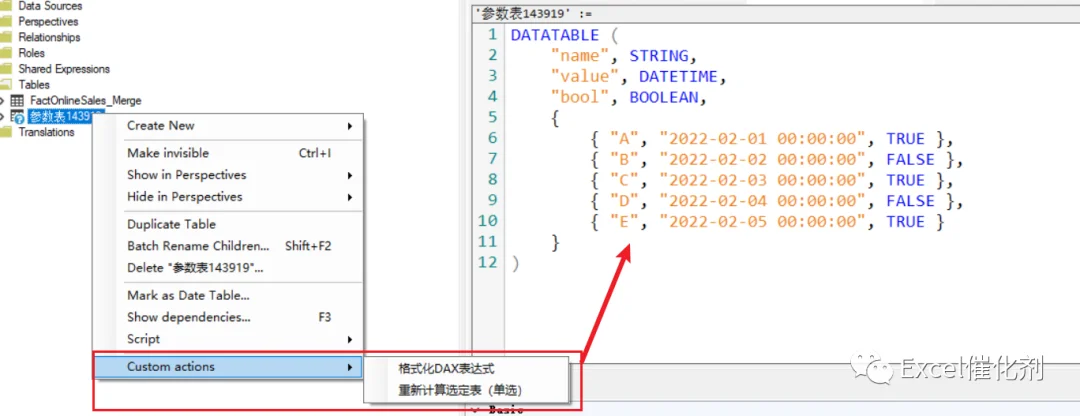The image size is (1080, 416).
Task: Collapse the Basic property section
Action: click(x=476, y=410)
